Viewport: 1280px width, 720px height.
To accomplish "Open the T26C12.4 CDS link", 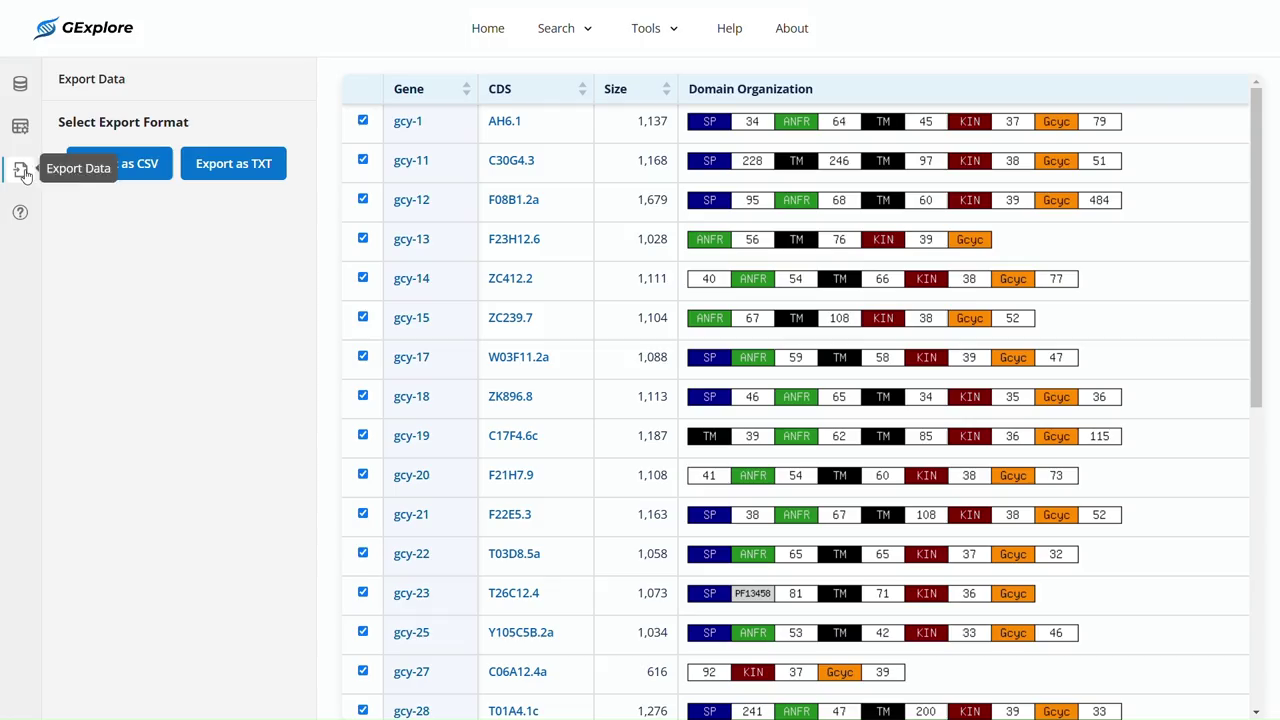I will click(513, 593).
